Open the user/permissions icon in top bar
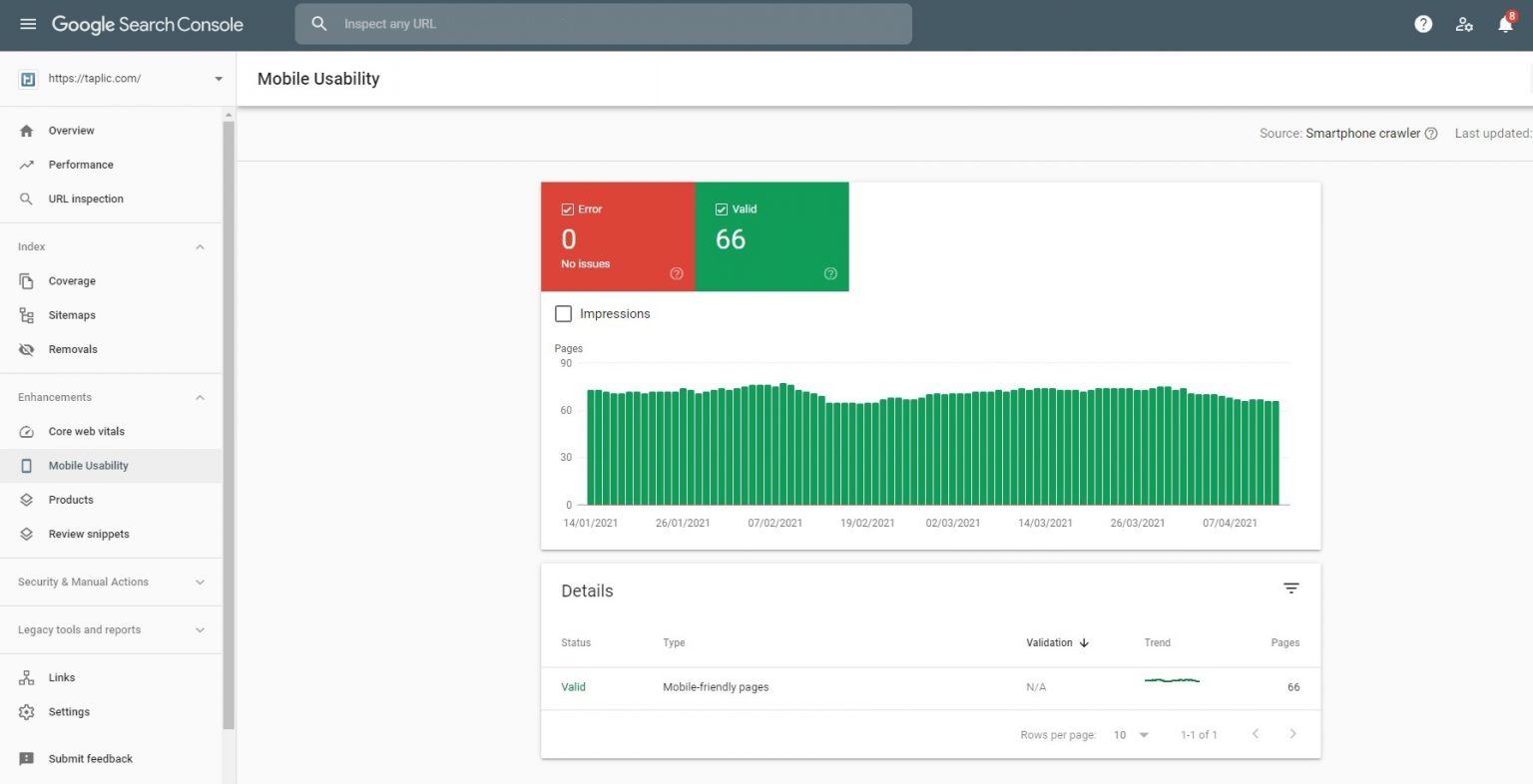Viewport: 1533px width, 784px height. pyautogui.click(x=1464, y=23)
